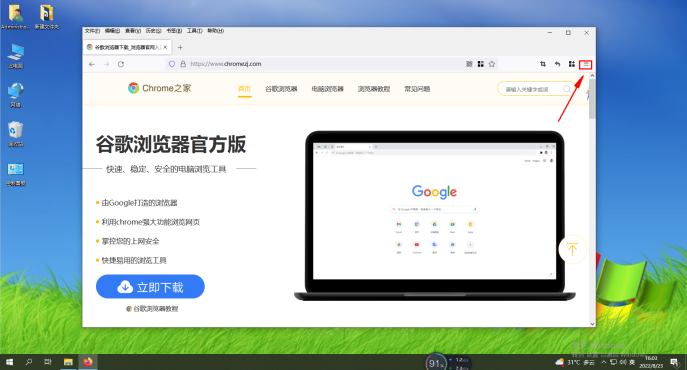Open the 查看 menu
This screenshot has height=370, width=687.
(x=133, y=31)
